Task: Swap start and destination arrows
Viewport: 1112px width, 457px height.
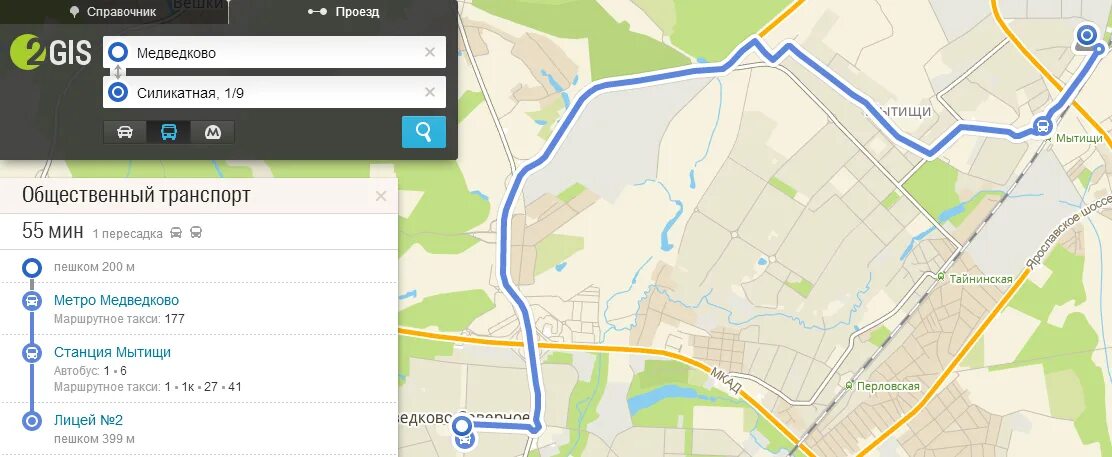Action: coord(118,72)
